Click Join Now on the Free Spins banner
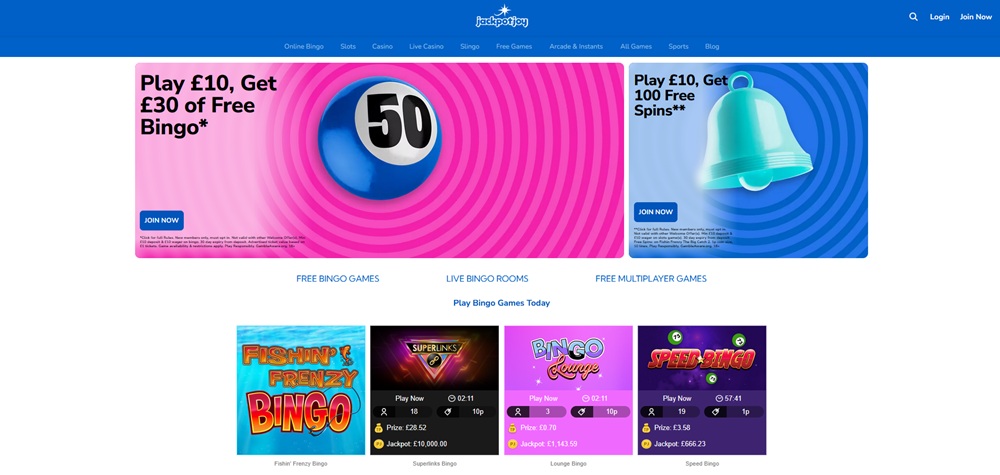 tap(656, 212)
